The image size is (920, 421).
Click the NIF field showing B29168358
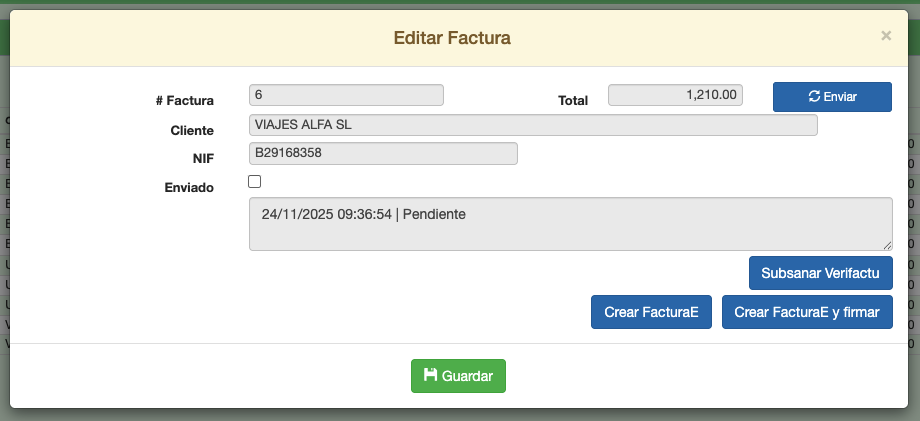click(382, 153)
